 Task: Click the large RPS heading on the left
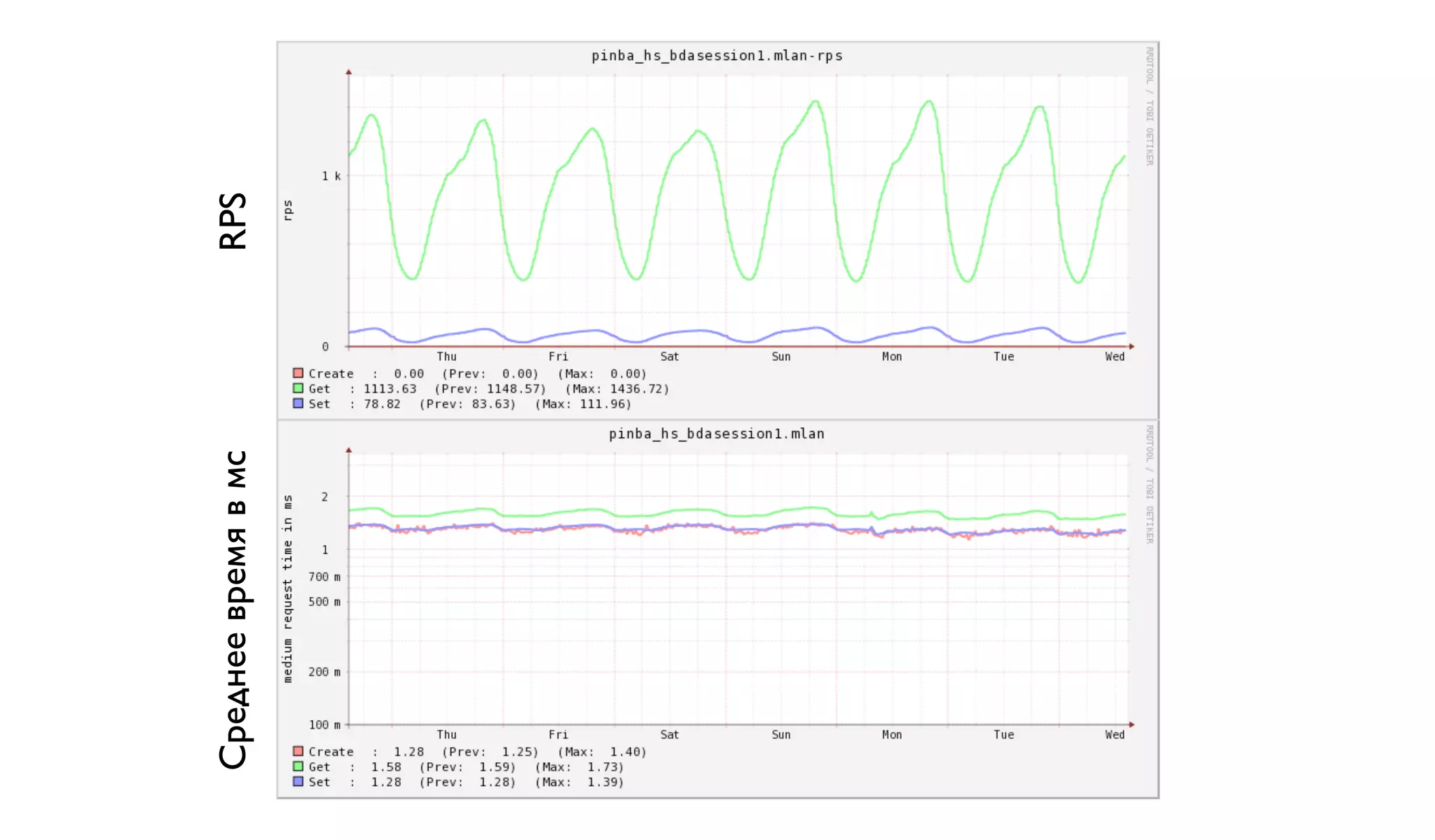[x=233, y=221]
